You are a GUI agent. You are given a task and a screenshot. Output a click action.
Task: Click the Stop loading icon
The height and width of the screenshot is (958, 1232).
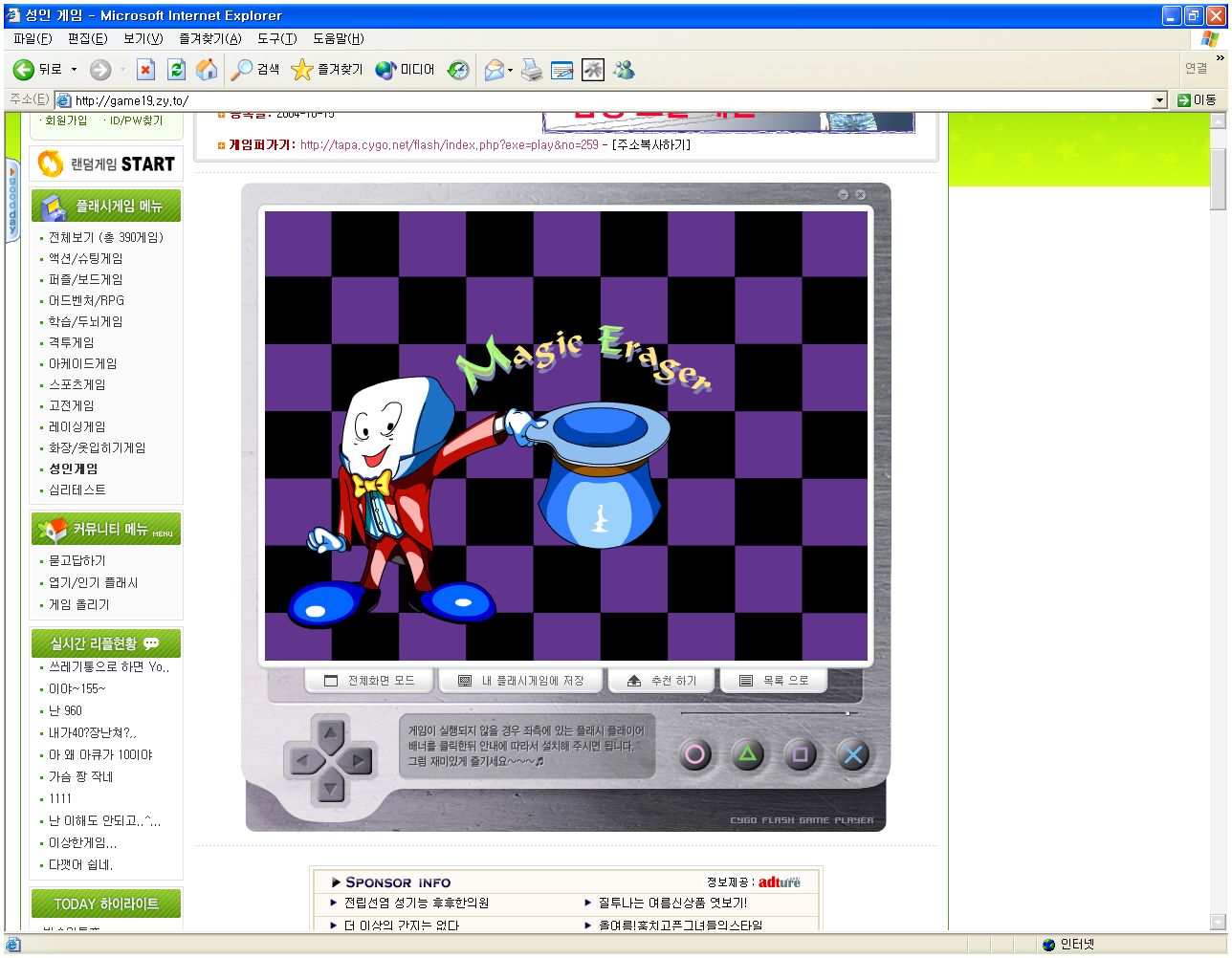145,70
